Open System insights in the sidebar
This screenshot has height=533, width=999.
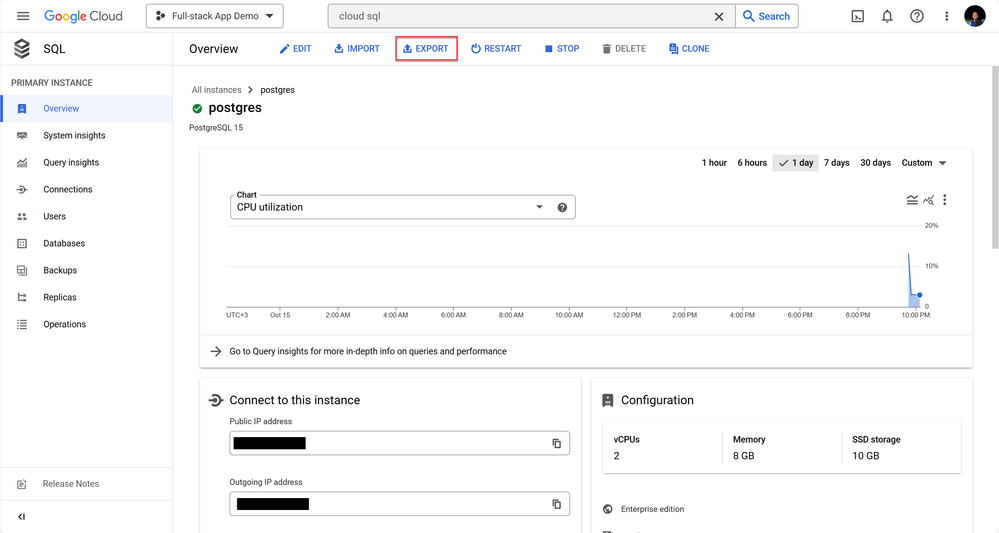click(87, 136)
